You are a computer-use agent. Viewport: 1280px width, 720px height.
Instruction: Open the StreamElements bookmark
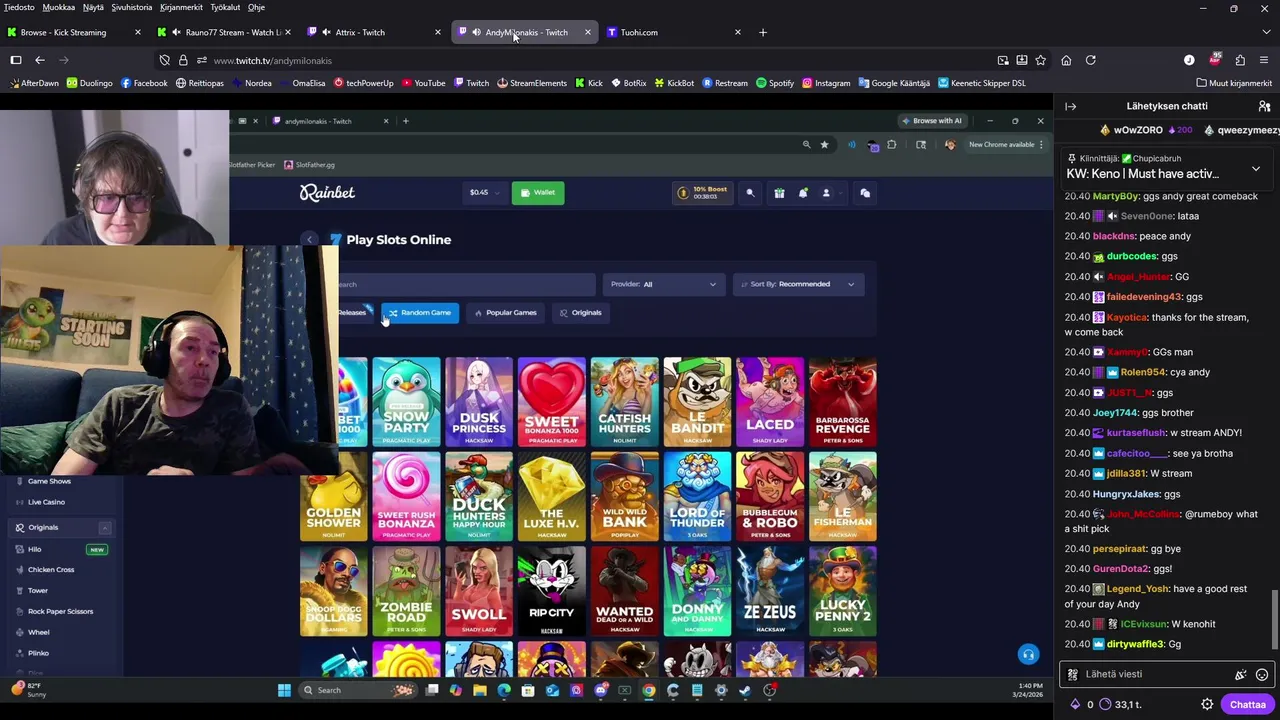coord(530,83)
